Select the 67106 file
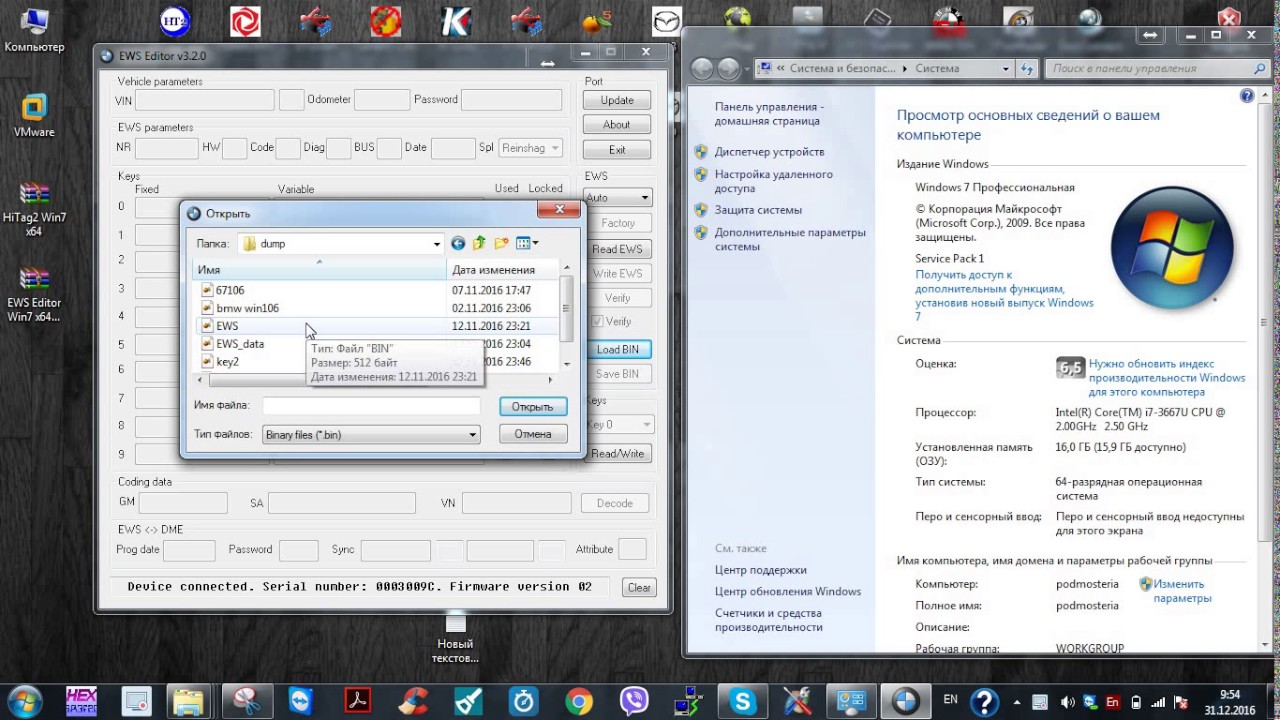The width and height of the screenshot is (1280, 720). coord(230,290)
